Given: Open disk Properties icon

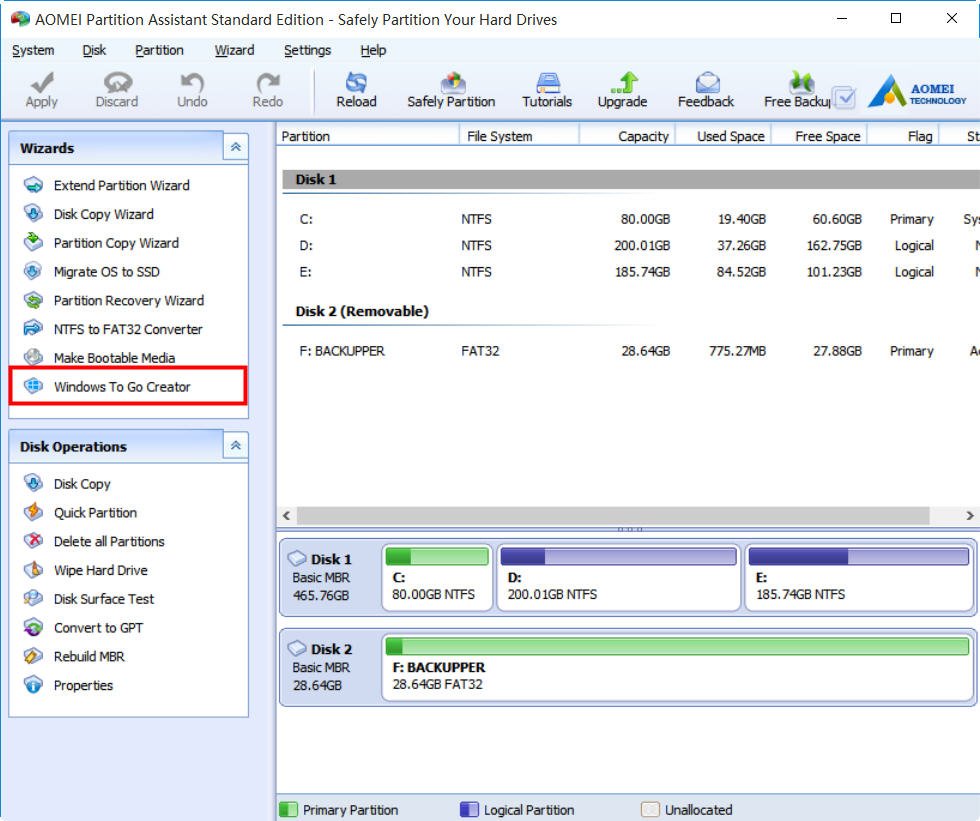Looking at the screenshot, I should click(x=33, y=685).
